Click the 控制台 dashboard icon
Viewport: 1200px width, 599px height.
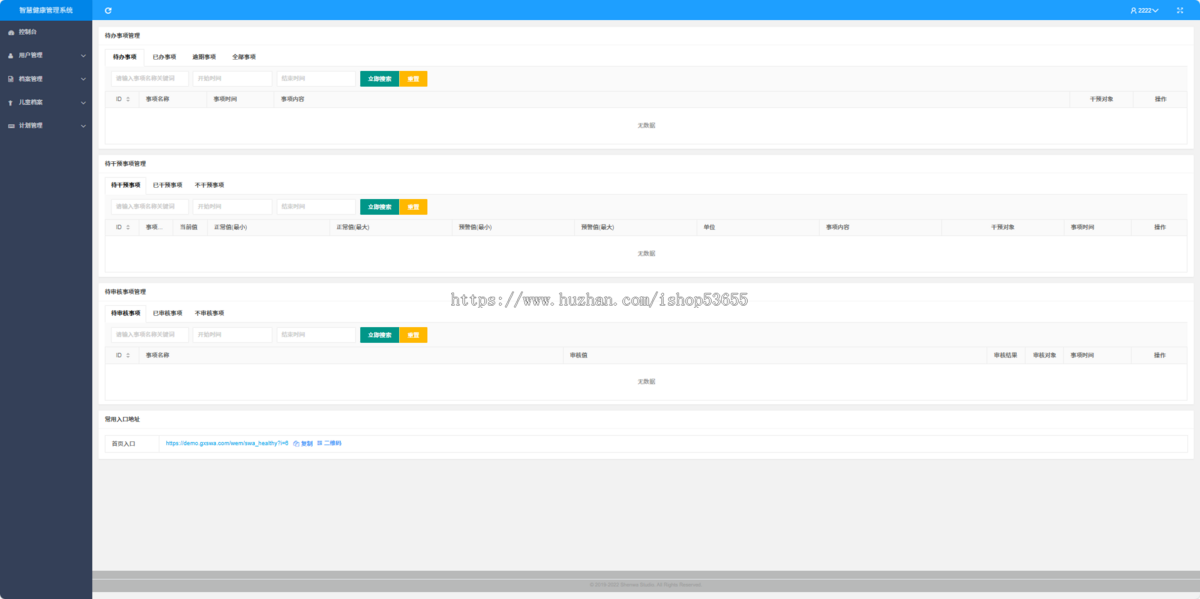point(11,32)
